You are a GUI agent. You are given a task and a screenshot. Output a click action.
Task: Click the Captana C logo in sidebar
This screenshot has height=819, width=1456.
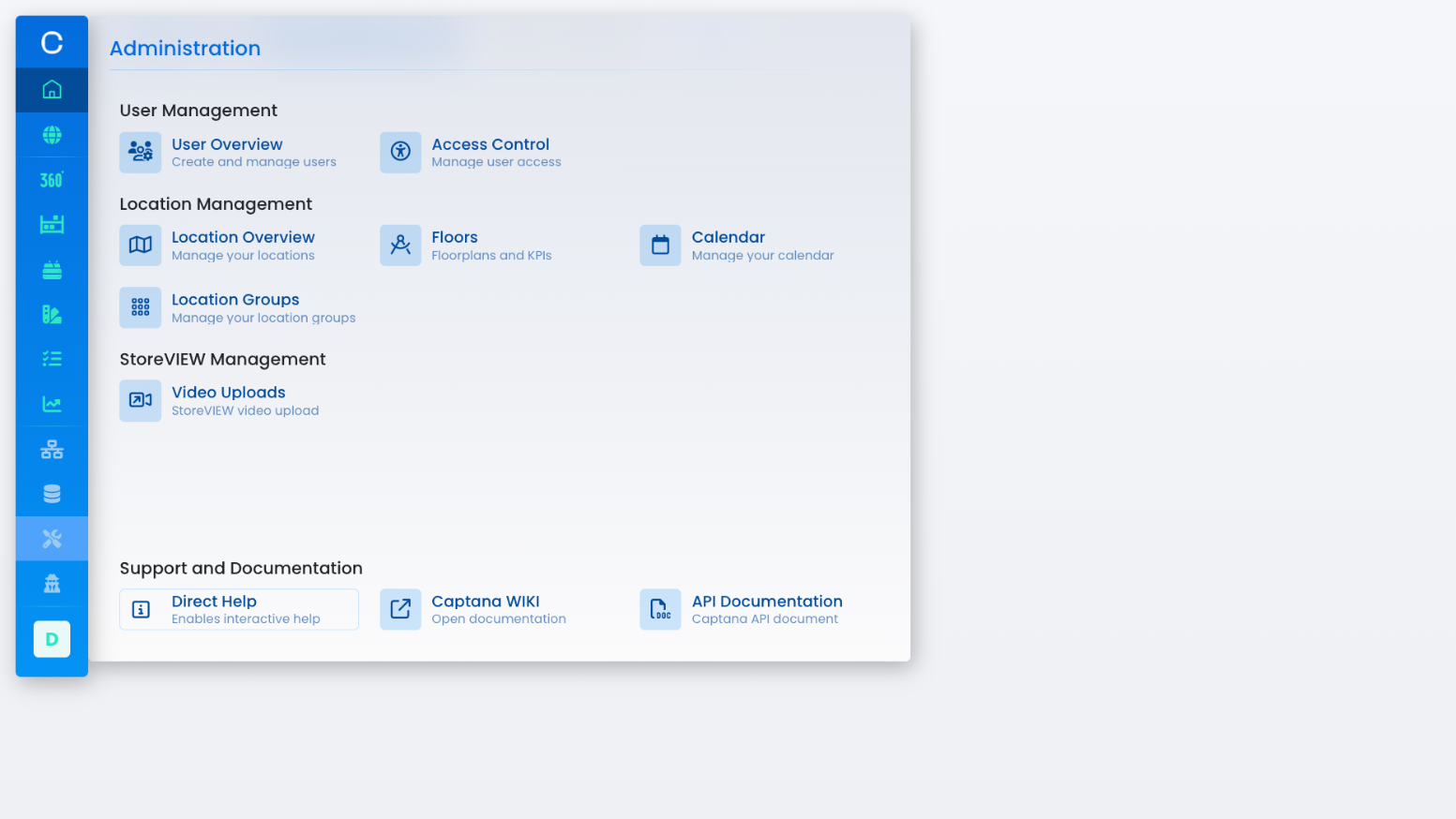tap(52, 42)
